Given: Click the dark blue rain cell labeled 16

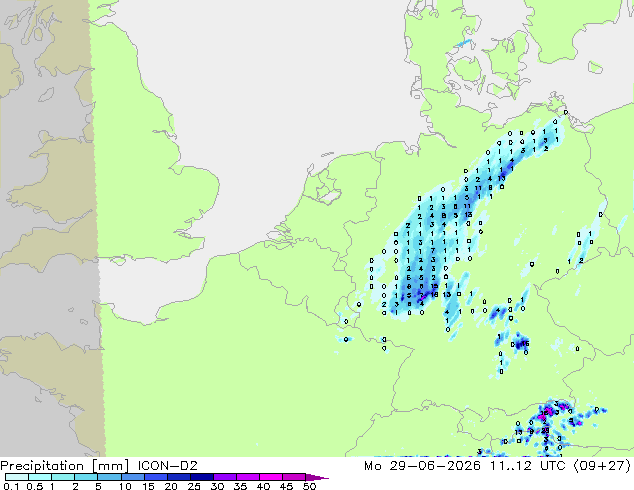Looking at the screenshot, I should [520, 343].
